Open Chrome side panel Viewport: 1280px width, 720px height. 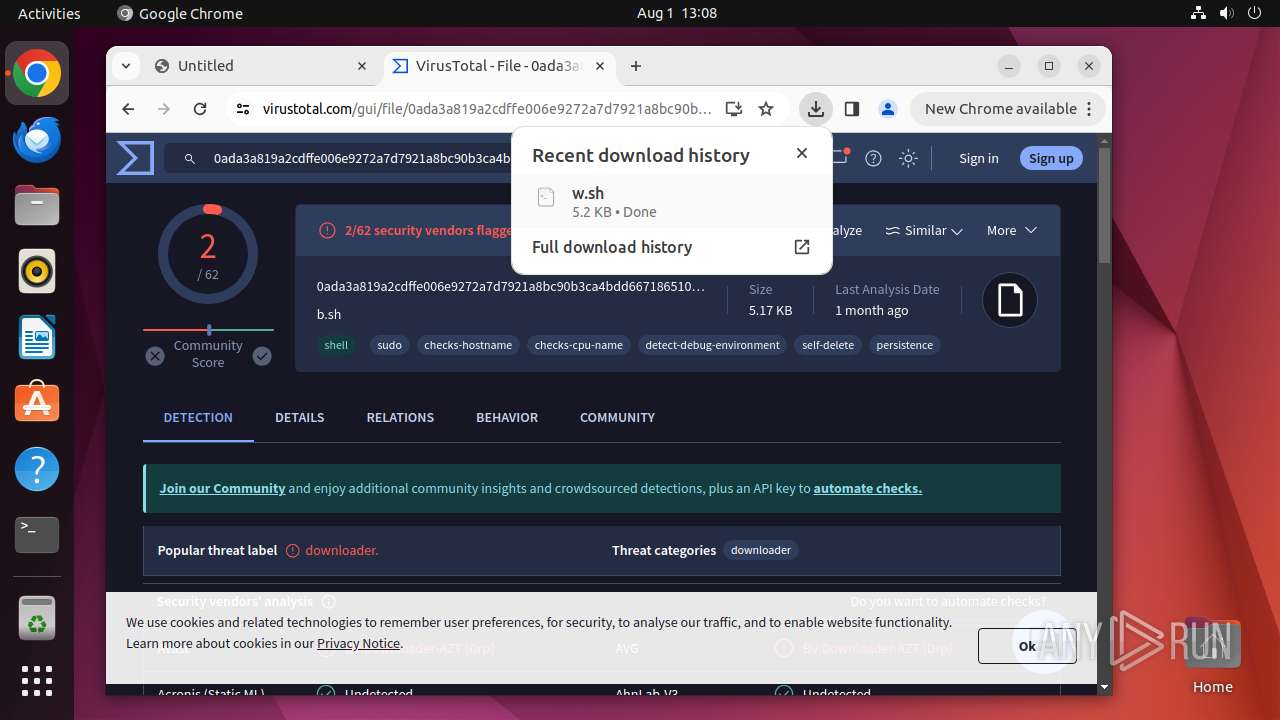pos(852,109)
